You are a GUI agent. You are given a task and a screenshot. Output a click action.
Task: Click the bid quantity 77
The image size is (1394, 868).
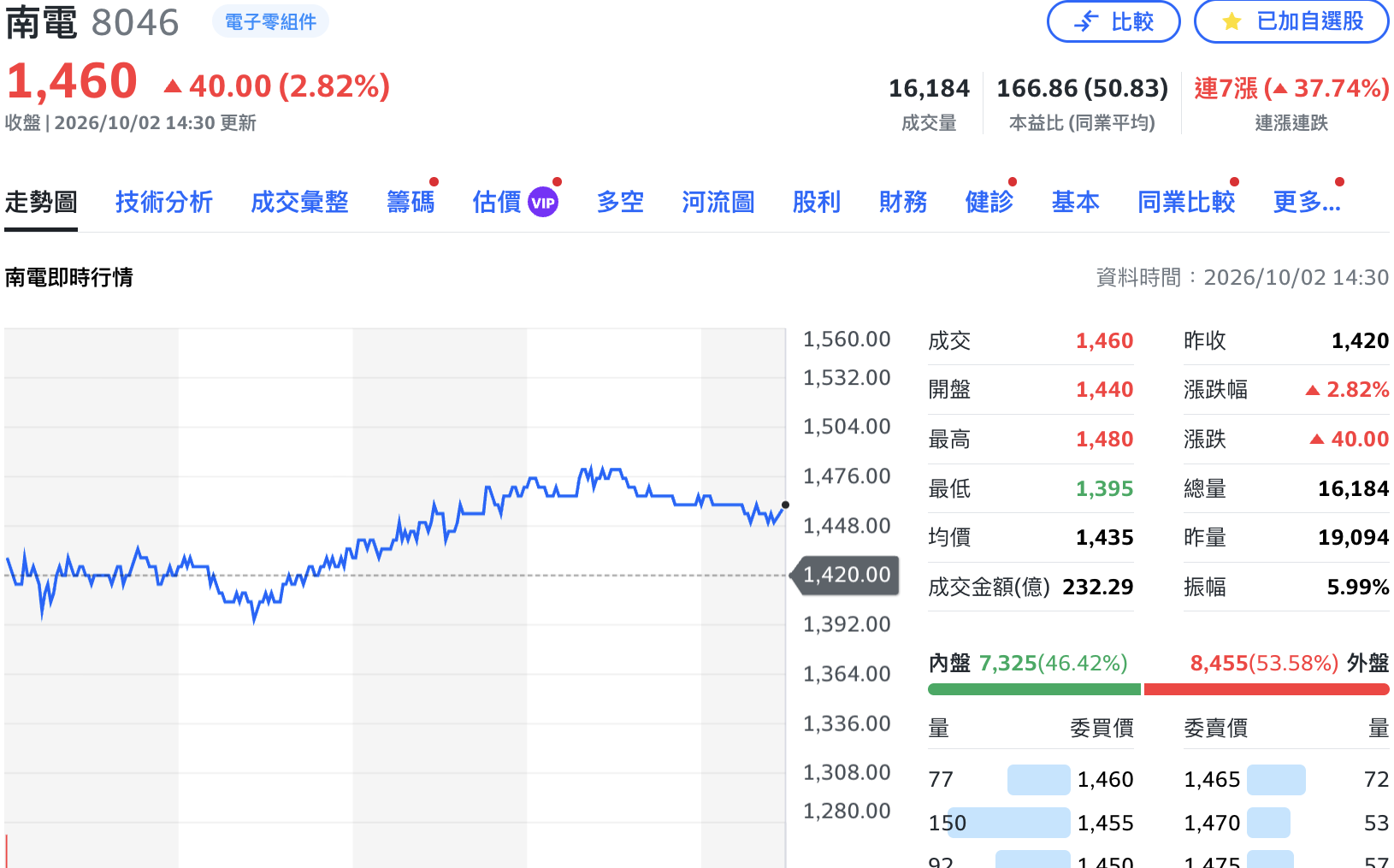(x=941, y=780)
